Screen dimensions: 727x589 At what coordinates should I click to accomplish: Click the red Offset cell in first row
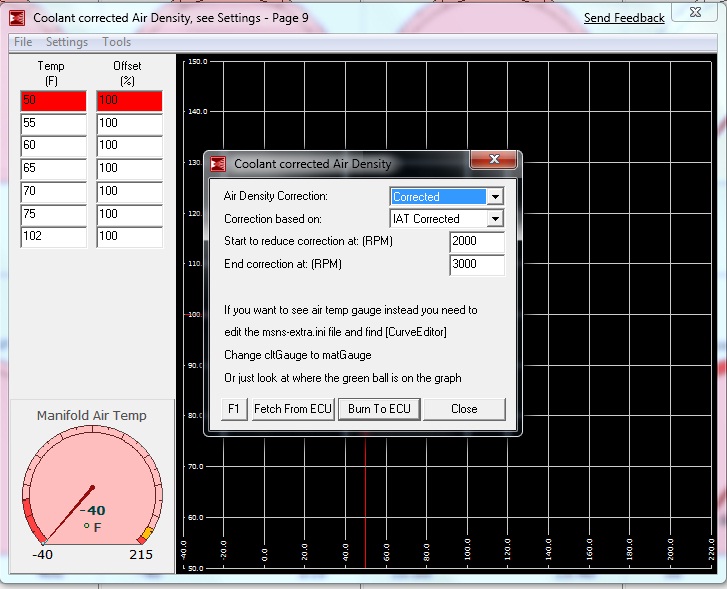pos(129,101)
